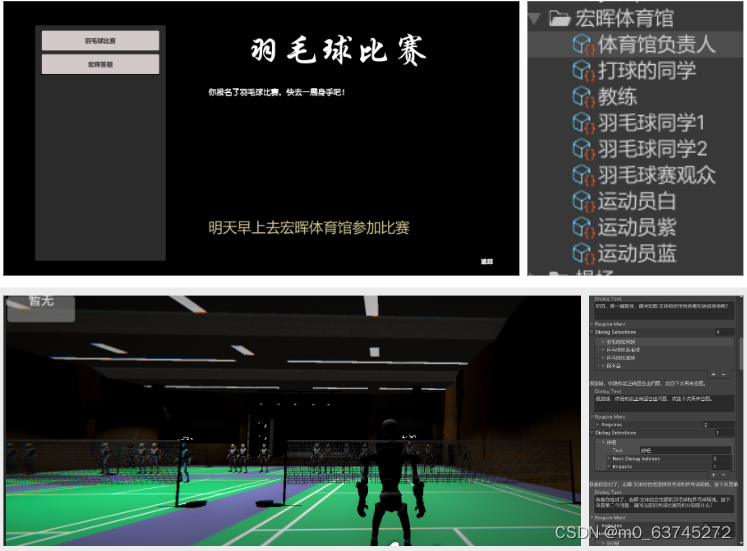Image resolution: width=747 pixels, height=551 pixels.
Task: Expand the 我不会 selection element
Action: tap(603, 365)
